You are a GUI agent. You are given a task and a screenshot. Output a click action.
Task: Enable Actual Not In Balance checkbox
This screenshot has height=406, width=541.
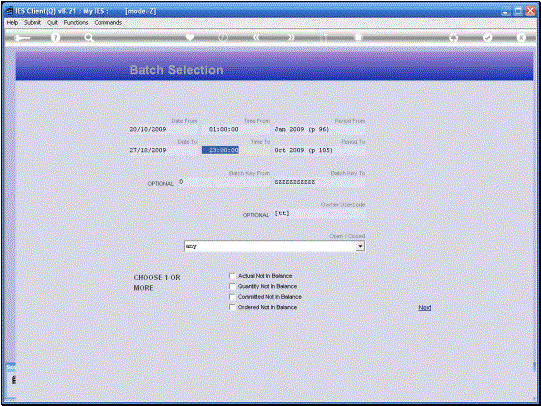(232, 276)
